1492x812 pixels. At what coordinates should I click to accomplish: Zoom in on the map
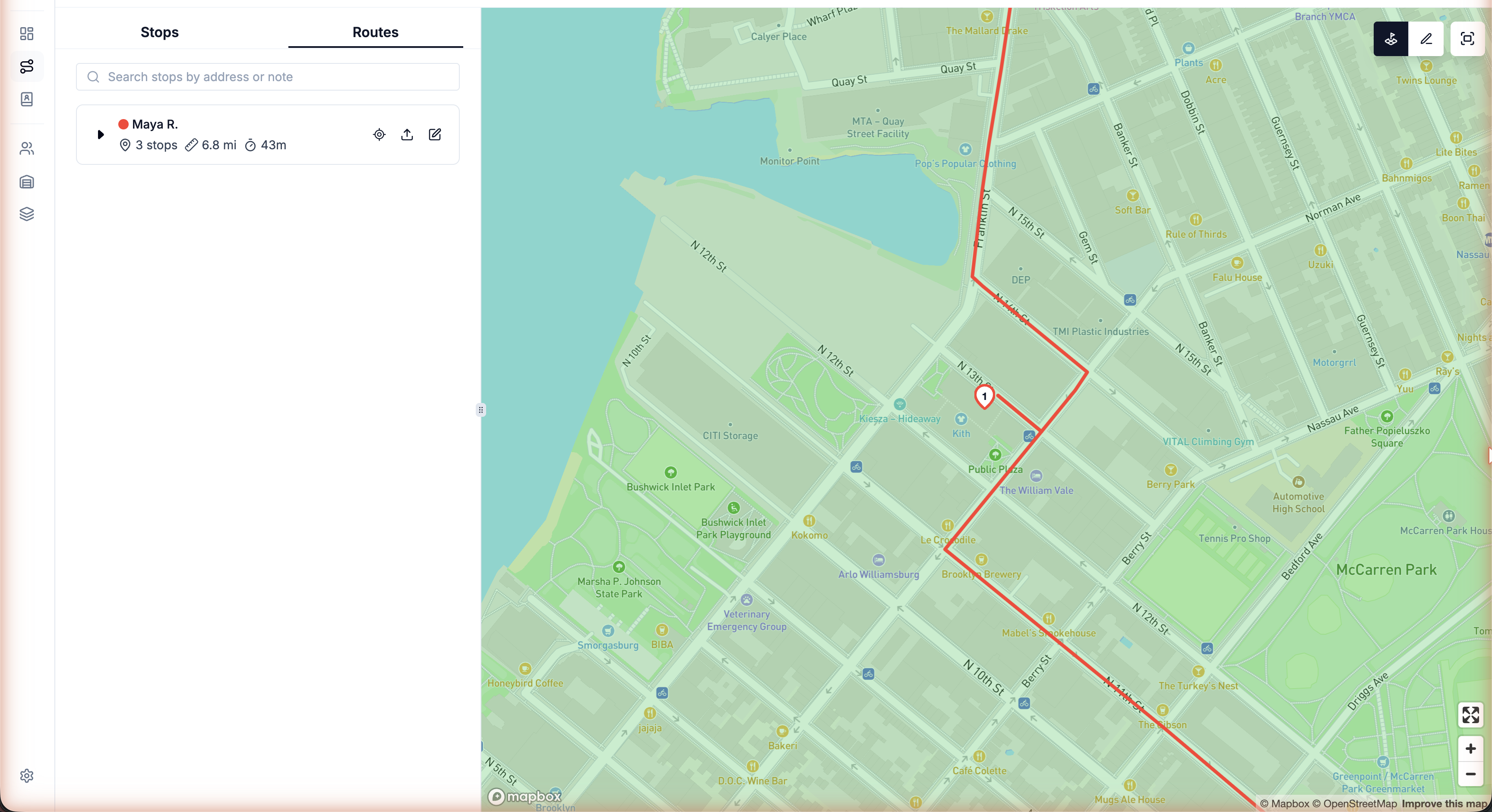coord(1470,749)
